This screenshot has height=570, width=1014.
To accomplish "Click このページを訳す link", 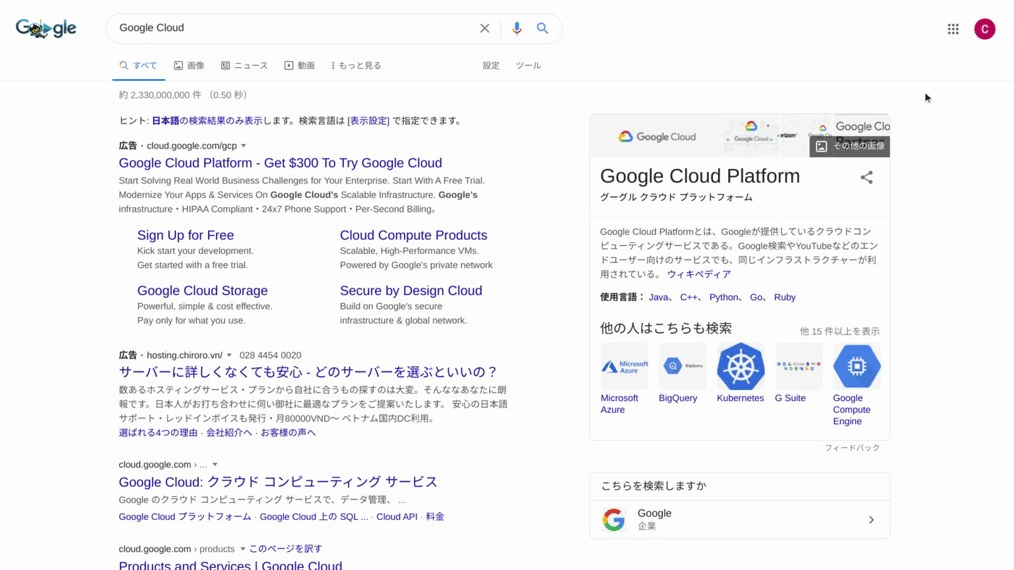I will click(285, 549).
